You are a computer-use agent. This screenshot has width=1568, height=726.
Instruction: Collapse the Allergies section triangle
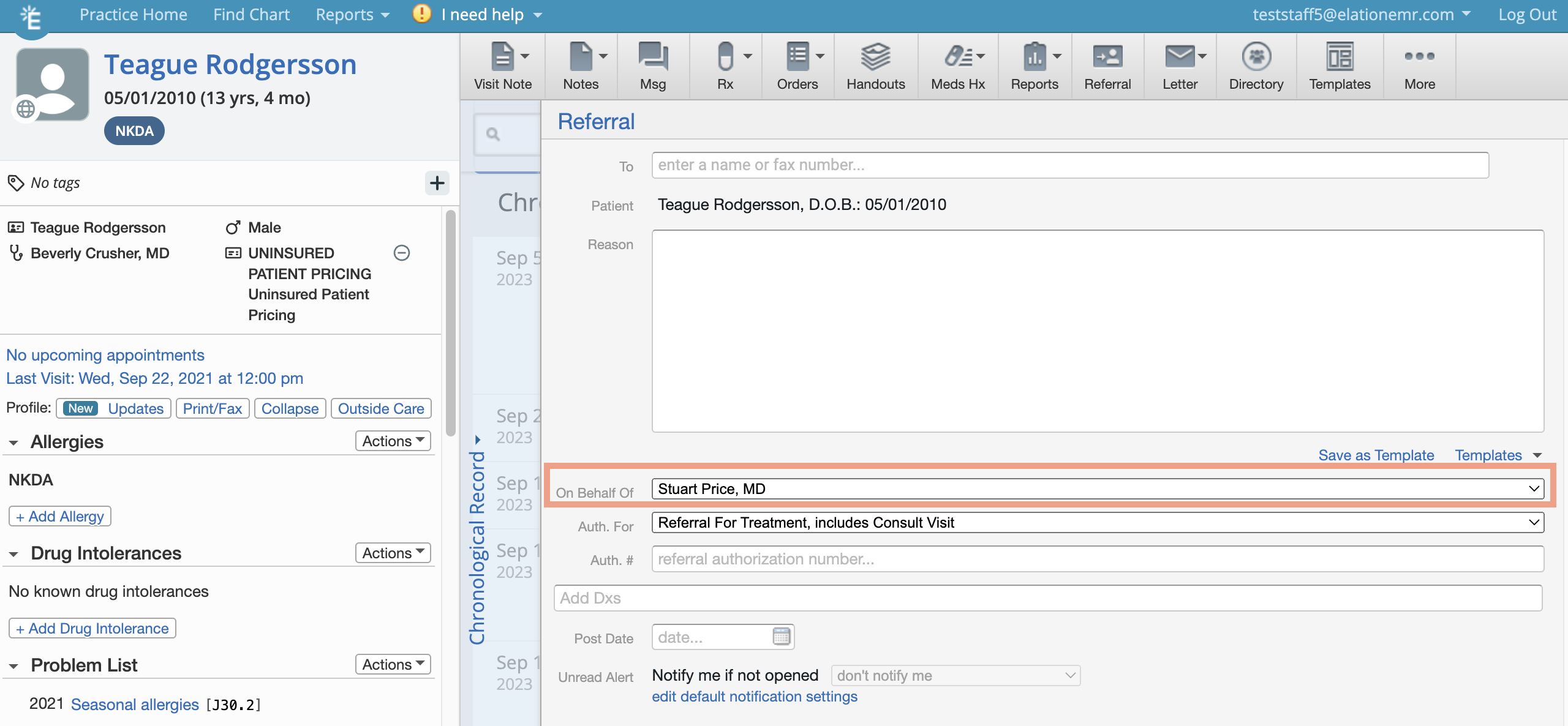point(13,443)
